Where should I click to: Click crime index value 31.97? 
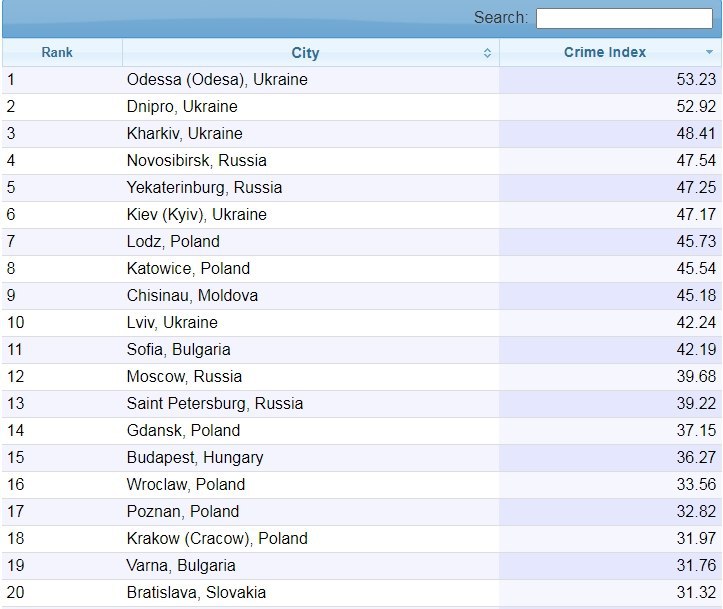tap(696, 539)
